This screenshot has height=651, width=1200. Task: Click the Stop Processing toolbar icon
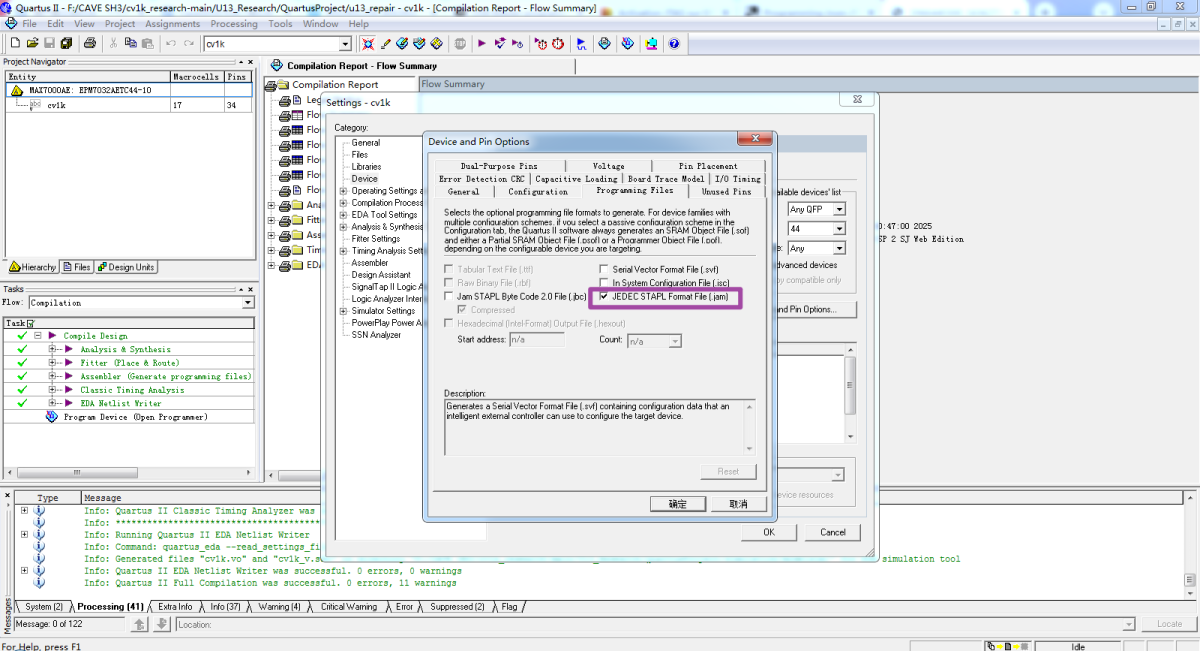460,44
